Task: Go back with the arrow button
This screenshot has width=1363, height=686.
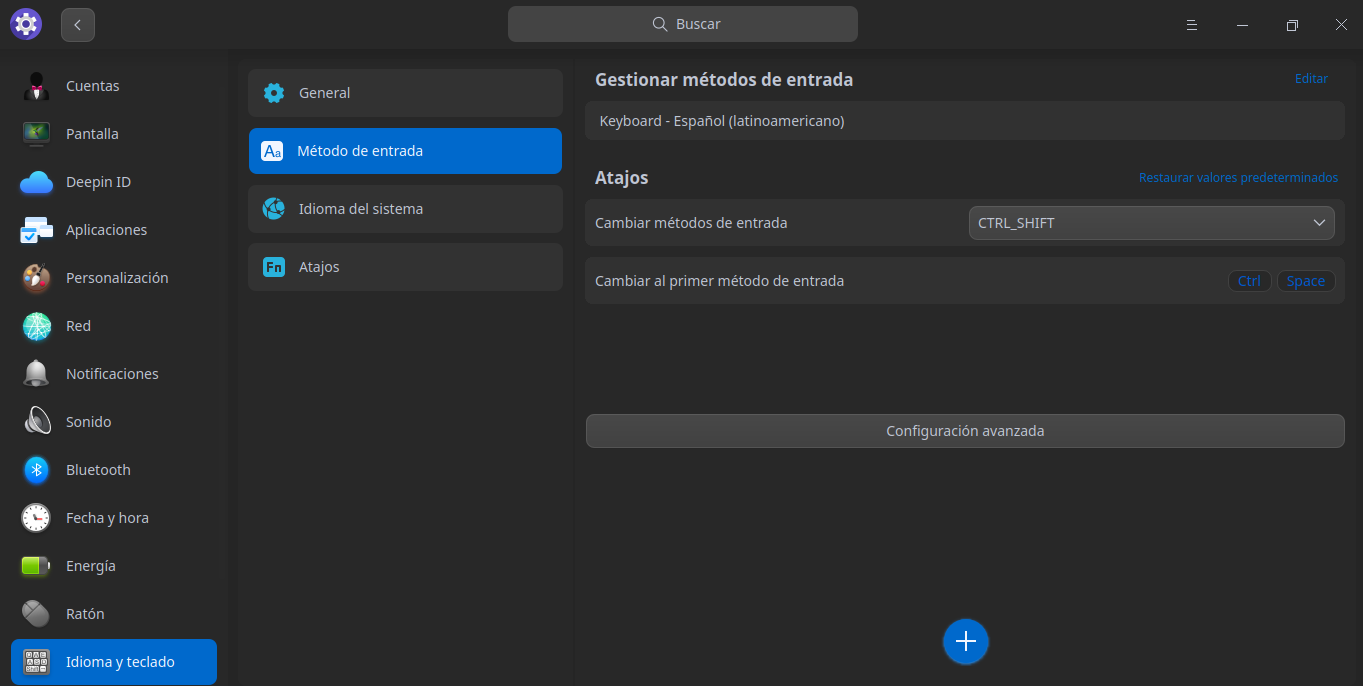Action: tap(78, 25)
